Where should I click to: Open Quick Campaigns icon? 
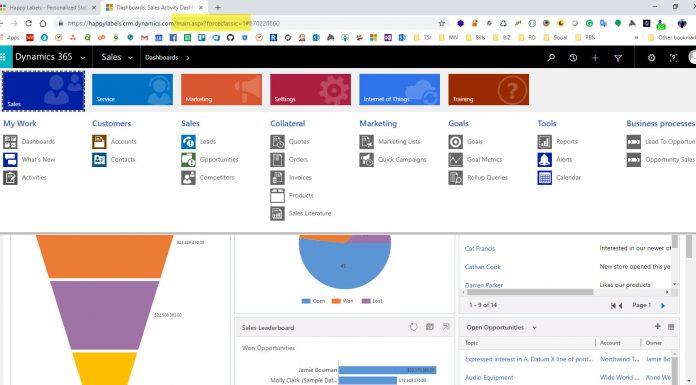pyautogui.click(x=367, y=159)
